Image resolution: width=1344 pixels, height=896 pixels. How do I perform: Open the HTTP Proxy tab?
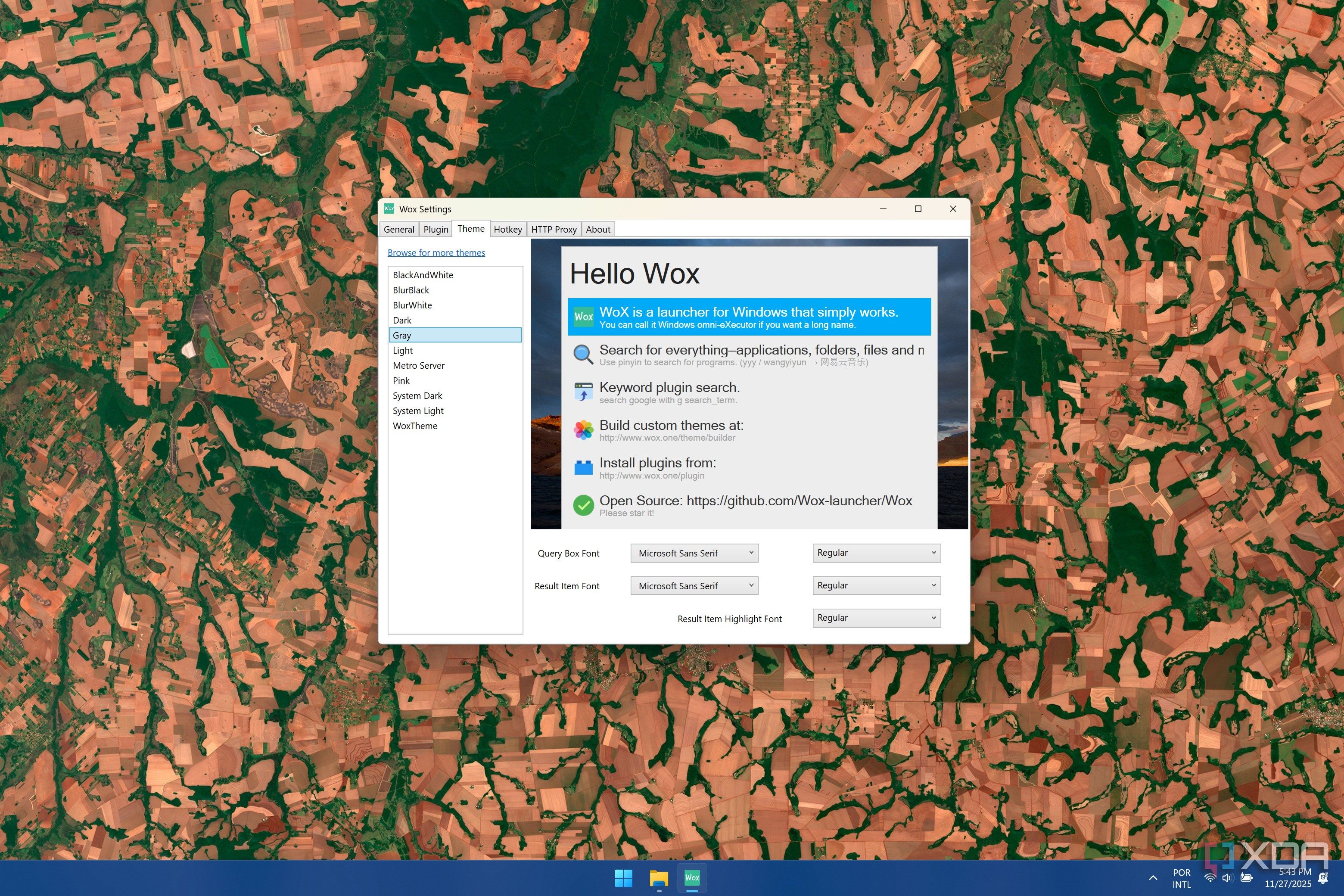(554, 229)
